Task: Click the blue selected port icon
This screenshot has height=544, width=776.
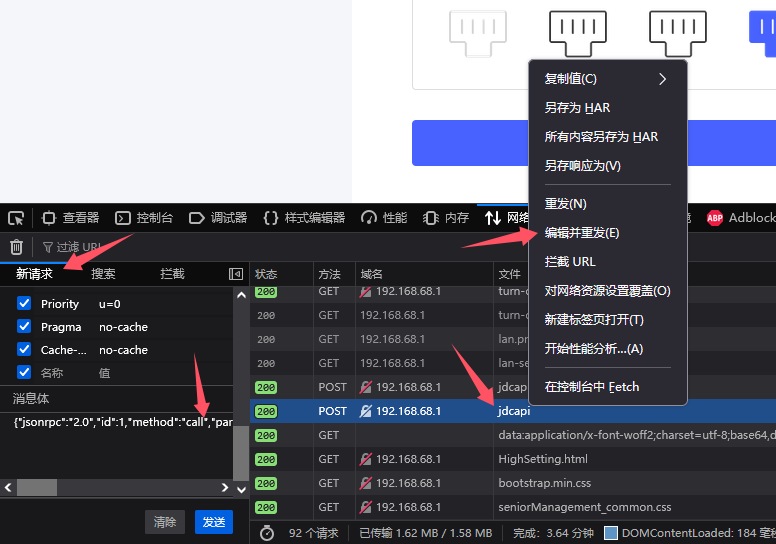Action: click(763, 33)
